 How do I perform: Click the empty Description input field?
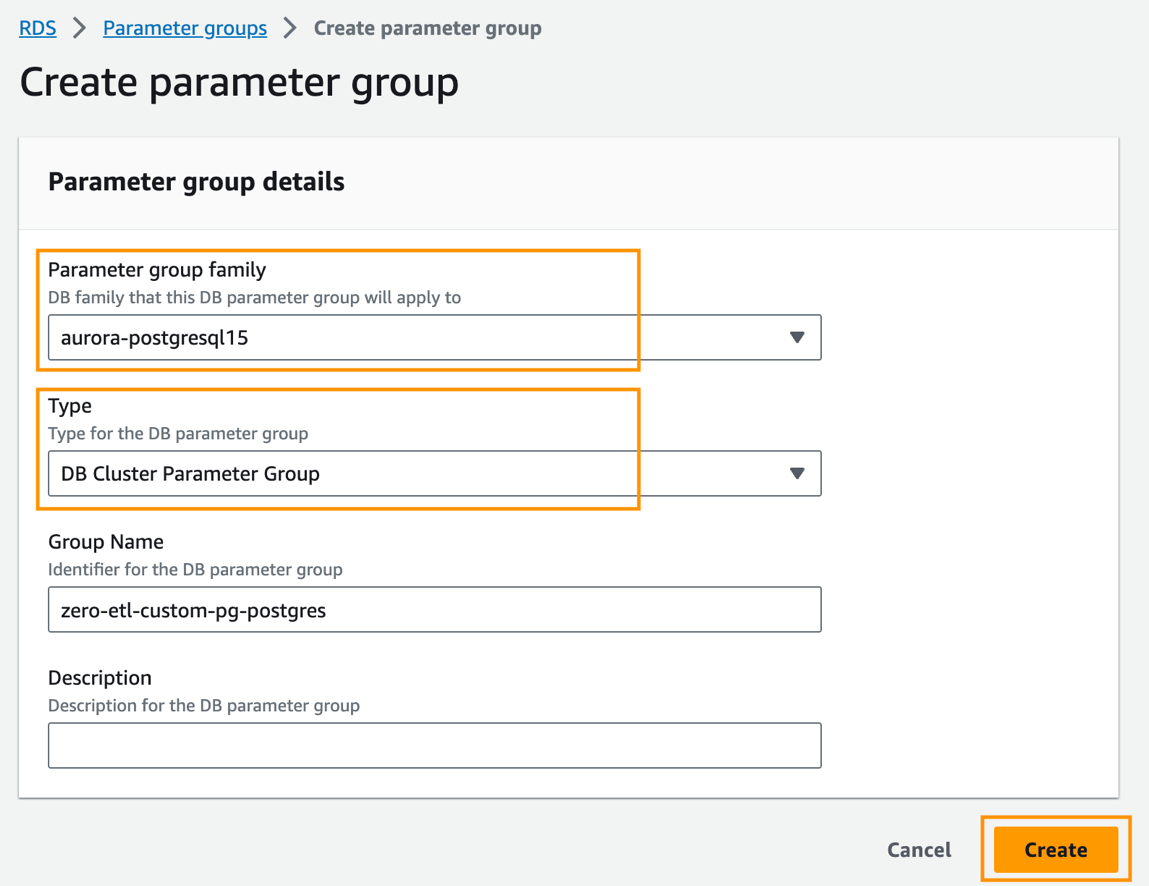click(x=434, y=746)
